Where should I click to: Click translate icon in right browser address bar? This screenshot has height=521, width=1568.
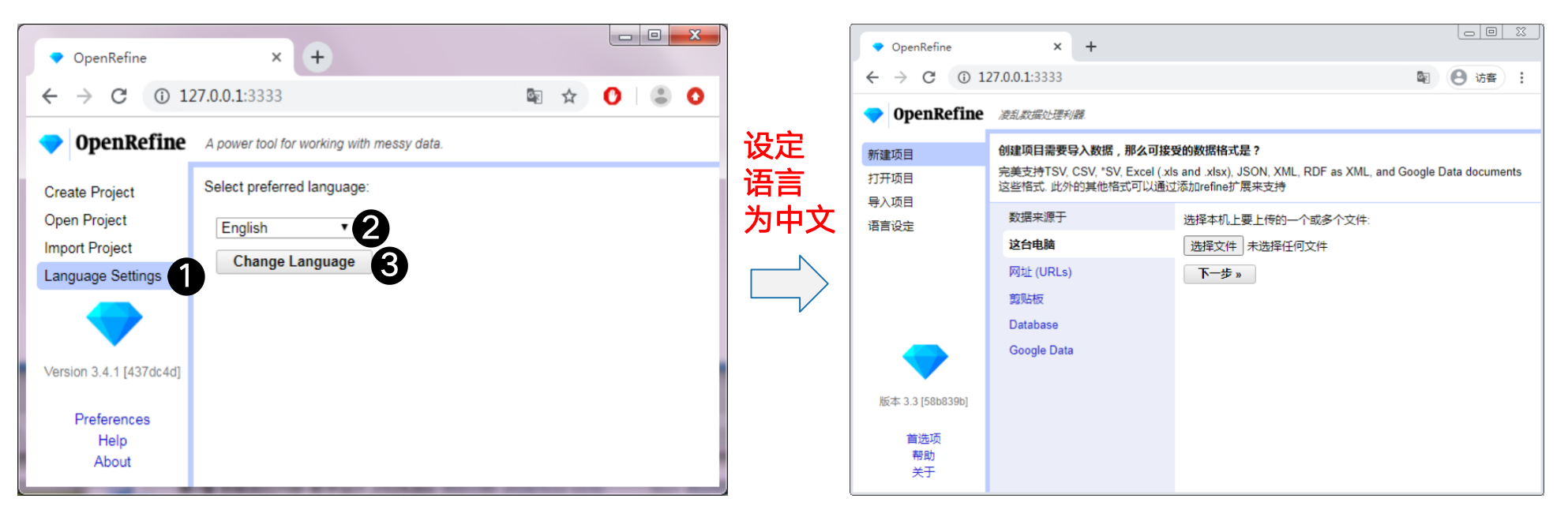click(x=1423, y=77)
